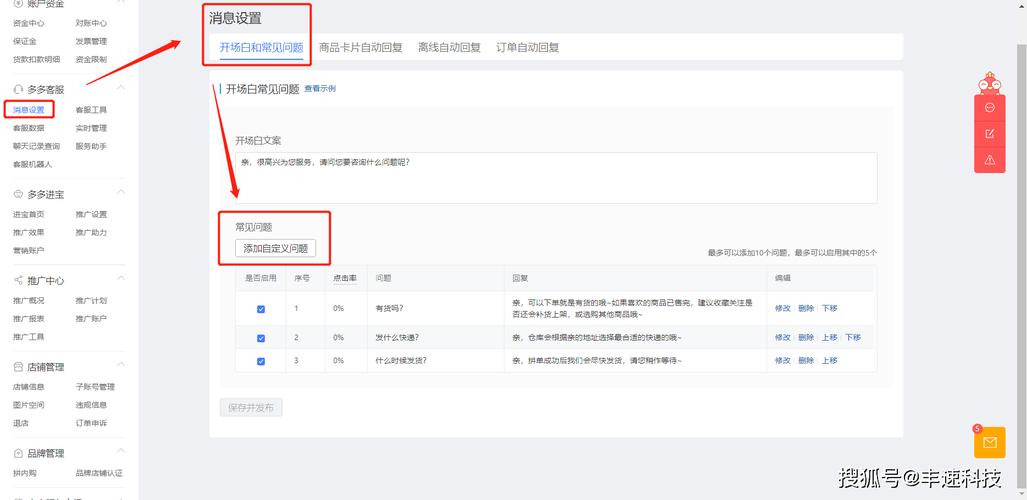Click the 多多进宝 section icon
The image size is (1027, 500).
18,195
